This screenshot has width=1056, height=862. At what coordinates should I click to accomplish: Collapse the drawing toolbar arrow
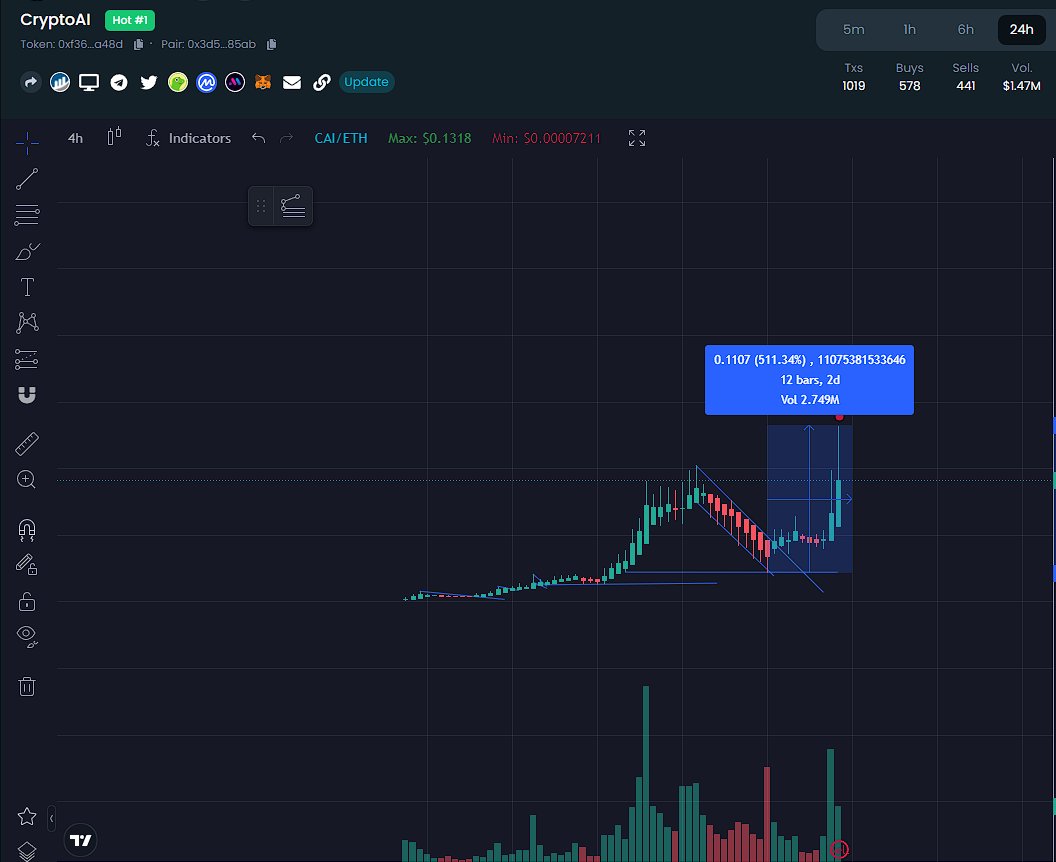coord(51,818)
